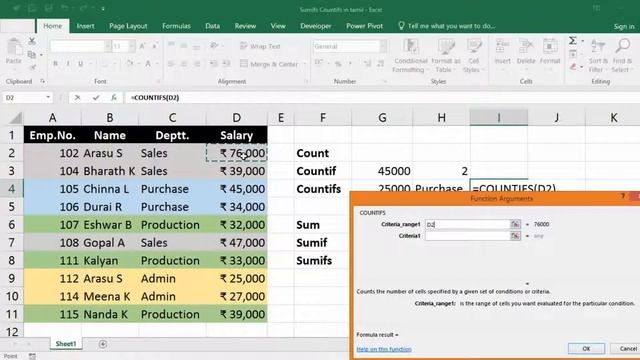Viewport: 640px width, 360px height.
Task: Open the Review ribbon tab
Action: coord(245,26)
